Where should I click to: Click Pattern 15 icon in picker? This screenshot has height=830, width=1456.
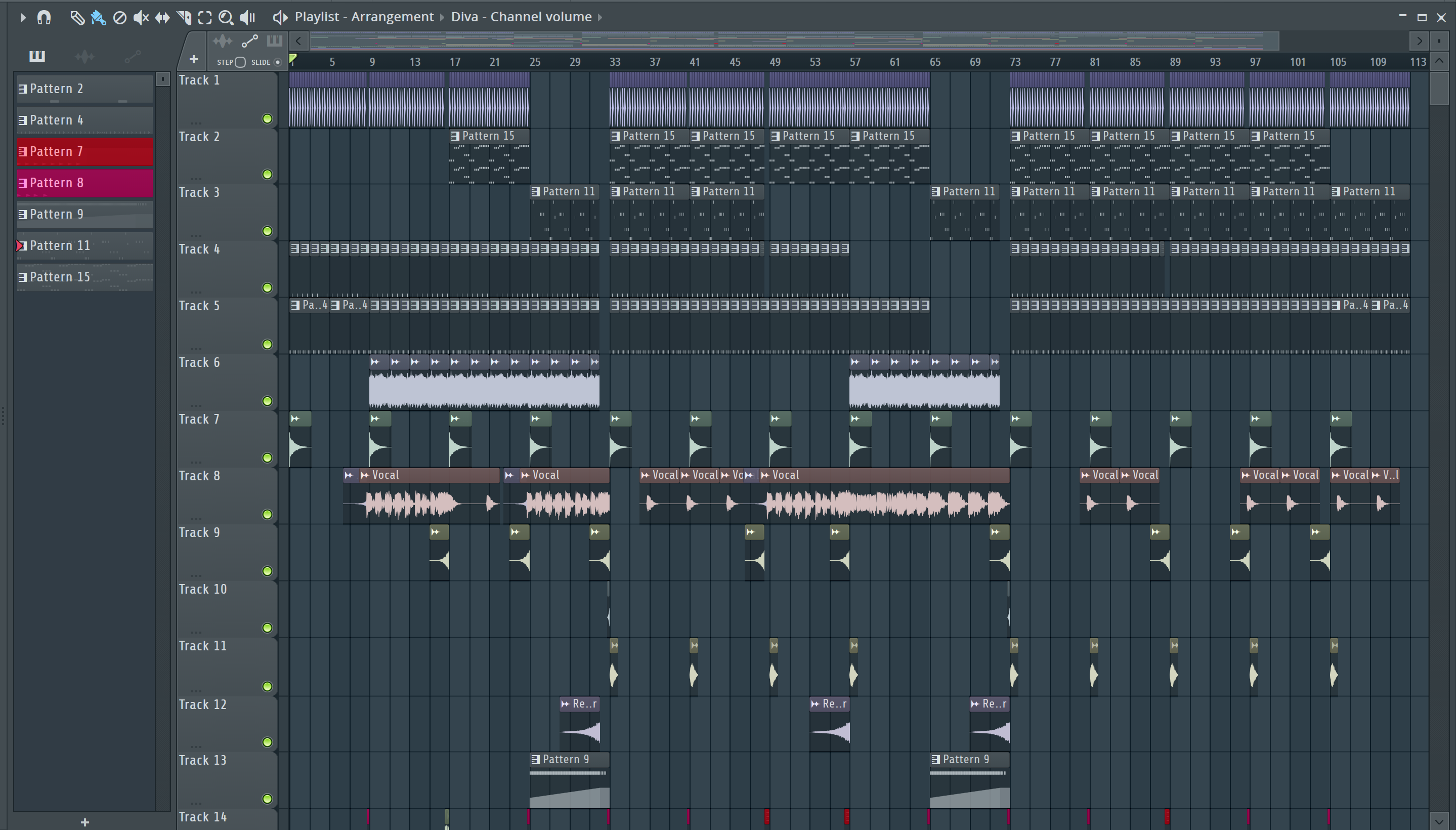[x=23, y=277]
